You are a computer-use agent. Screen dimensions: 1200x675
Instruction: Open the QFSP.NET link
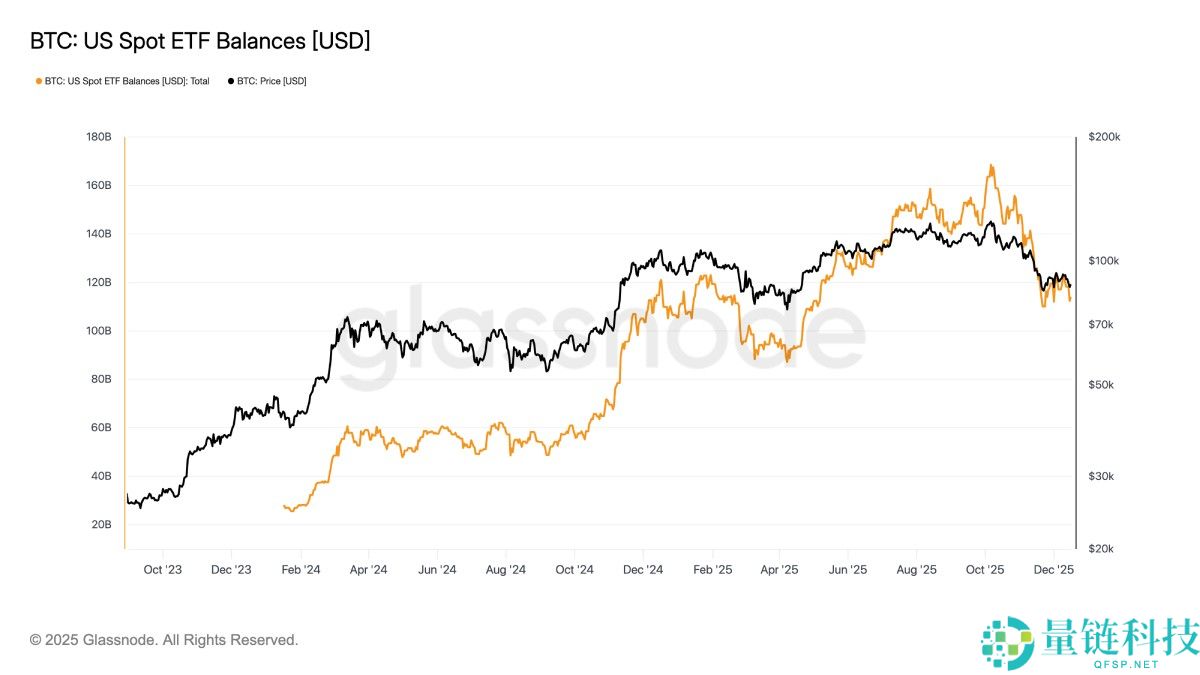(1127, 664)
